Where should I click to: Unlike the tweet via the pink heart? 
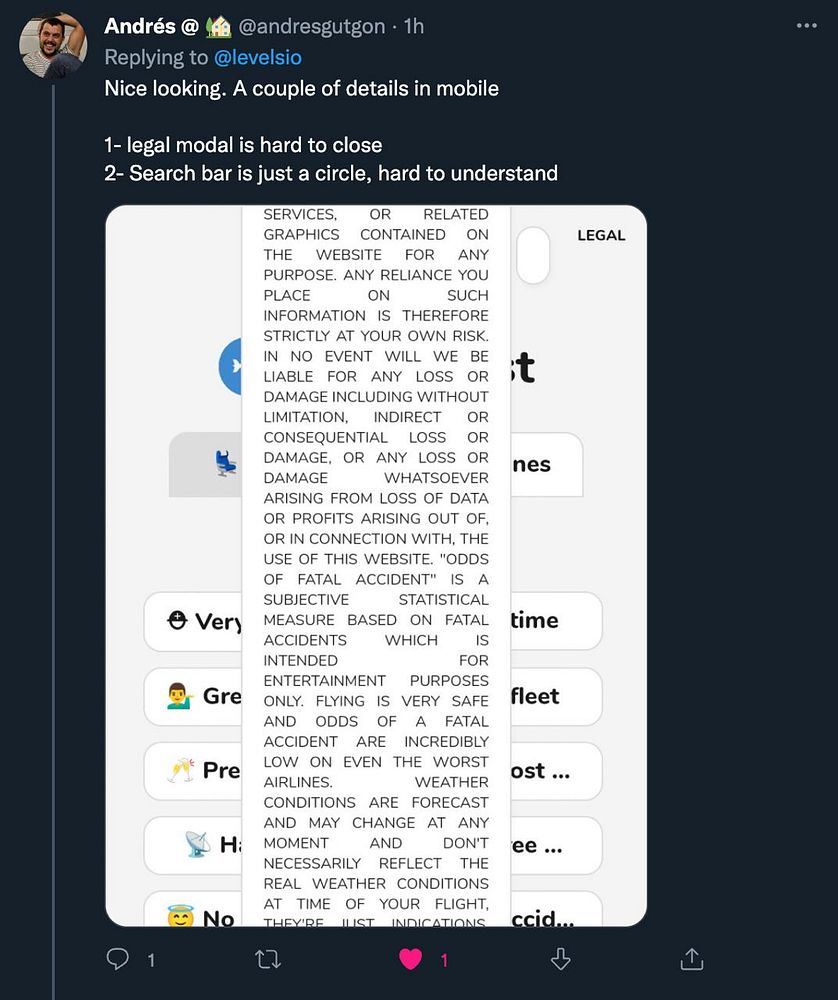coord(411,959)
